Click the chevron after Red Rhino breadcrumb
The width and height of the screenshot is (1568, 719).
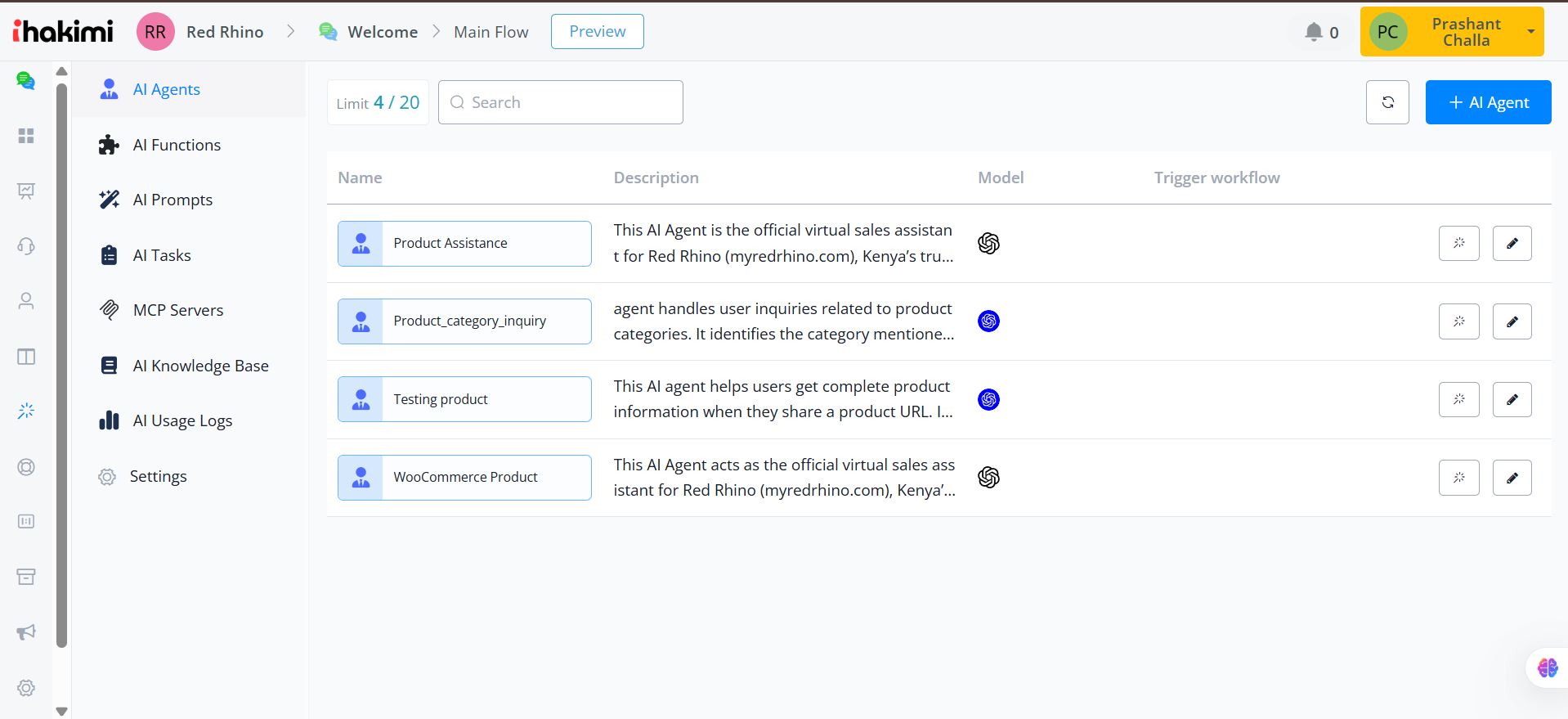[x=290, y=31]
